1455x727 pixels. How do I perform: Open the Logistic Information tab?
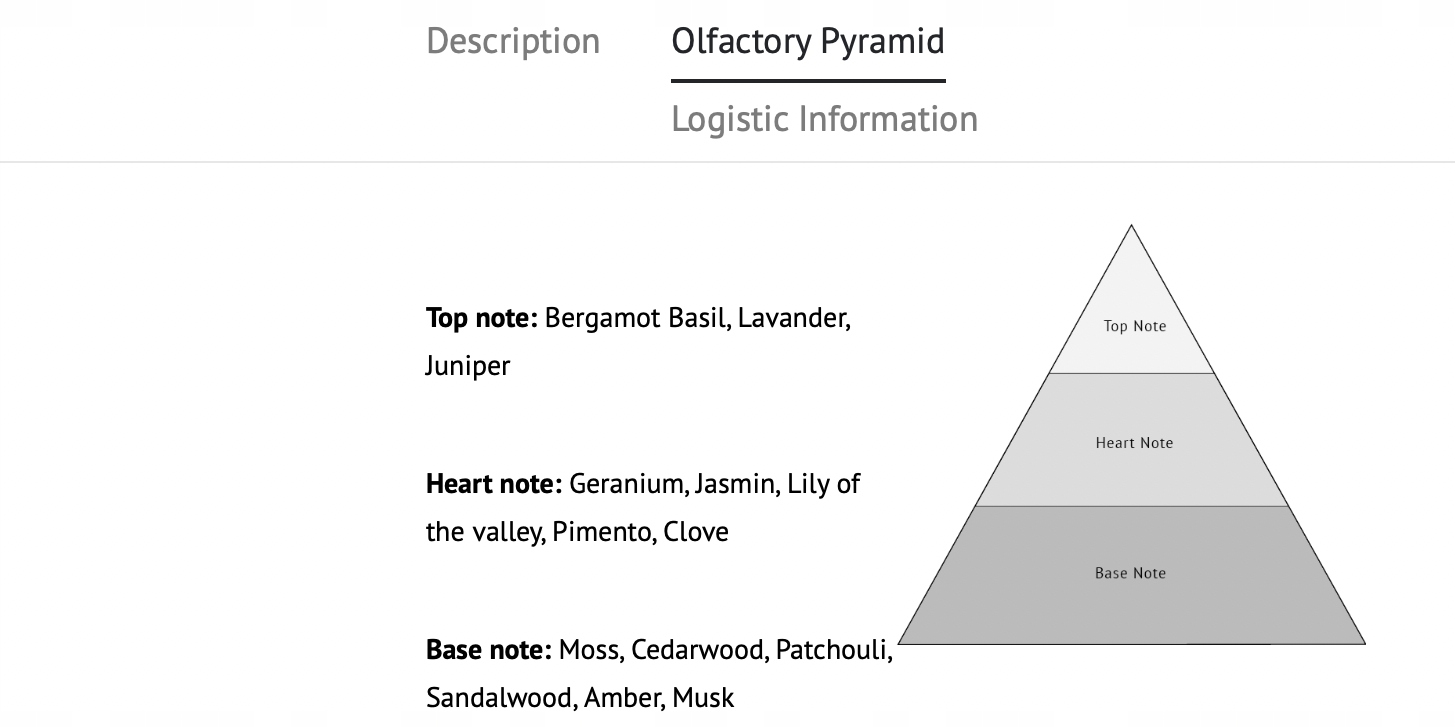click(824, 119)
